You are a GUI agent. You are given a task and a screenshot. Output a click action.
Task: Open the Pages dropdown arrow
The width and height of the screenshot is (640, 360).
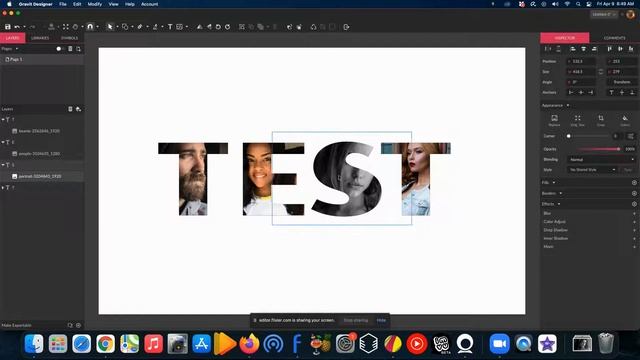(x=17, y=49)
